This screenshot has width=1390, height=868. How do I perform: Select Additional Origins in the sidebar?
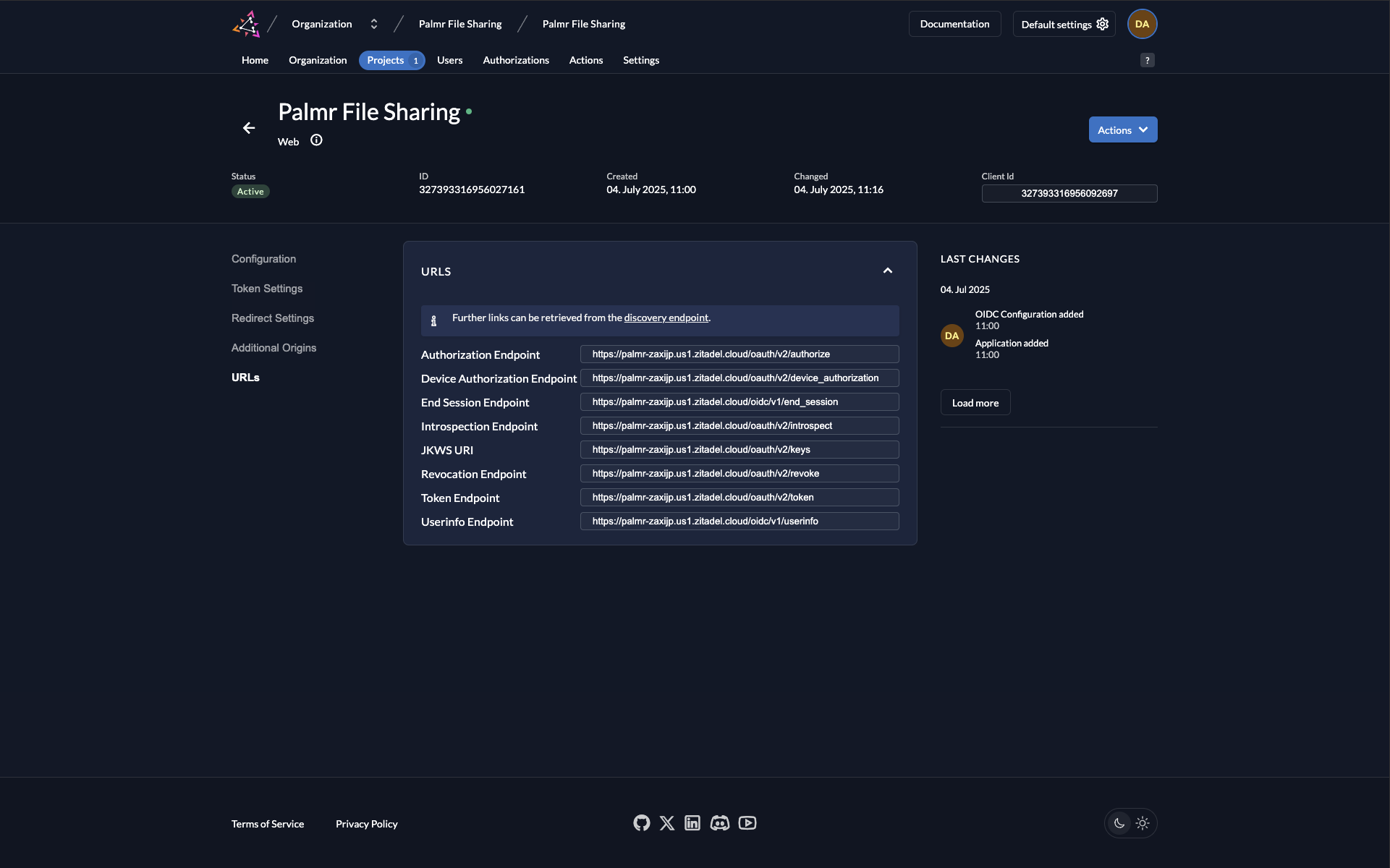coord(274,348)
